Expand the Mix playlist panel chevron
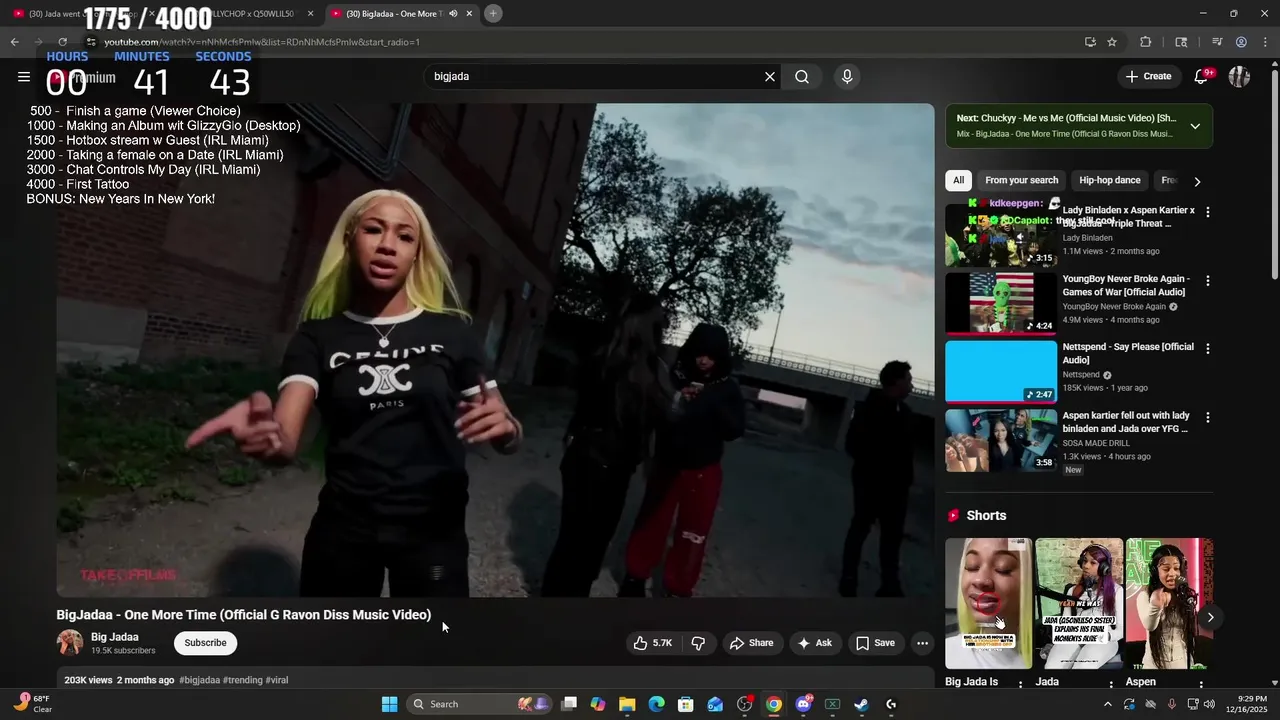 pos(1195,126)
